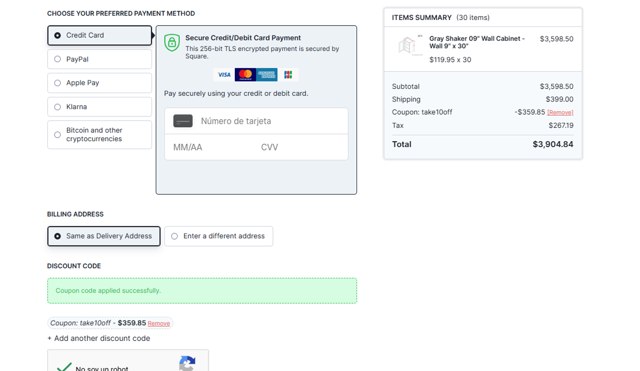
Task: Click the Total amount $3,904.84
Action: click(553, 144)
